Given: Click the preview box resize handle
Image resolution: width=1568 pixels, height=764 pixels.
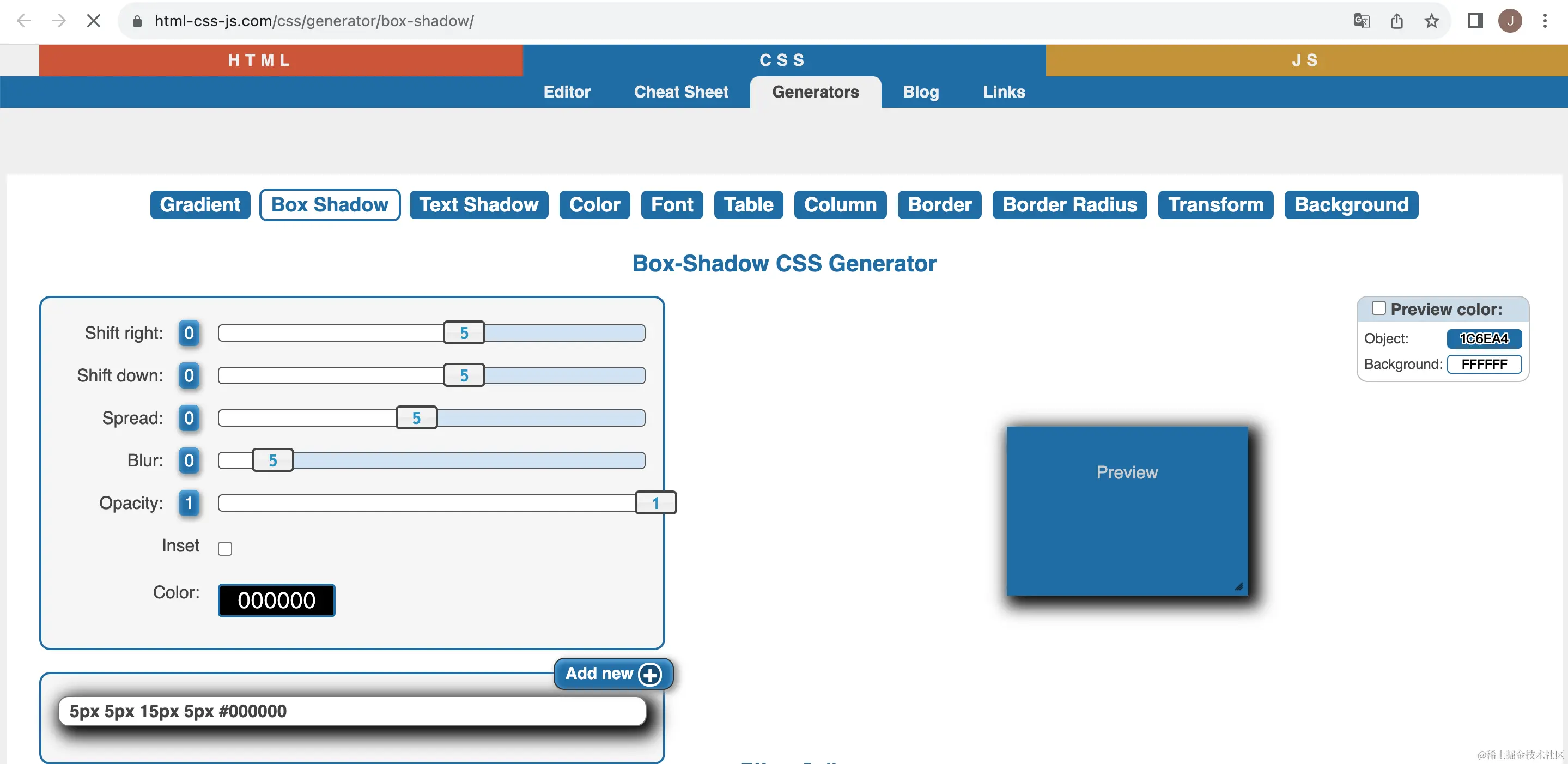Looking at the screenshot, I should [1239, 586].
